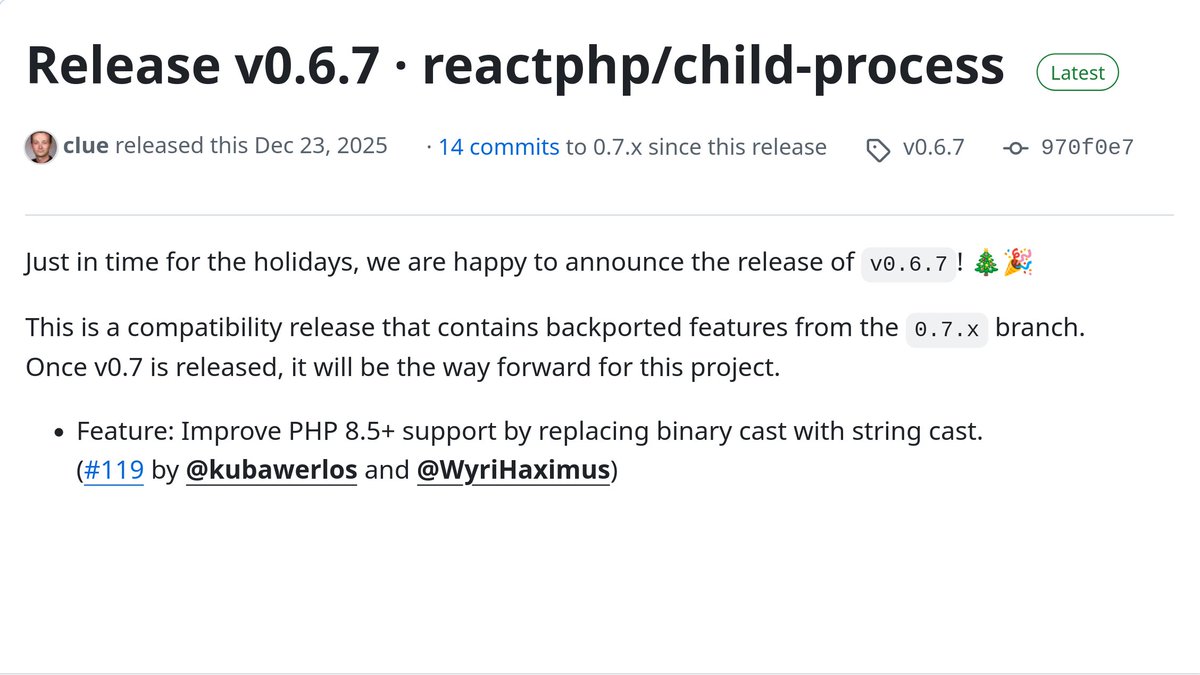
Task: Click the Release v0.6.7 page heading
Action: [515, 68]
